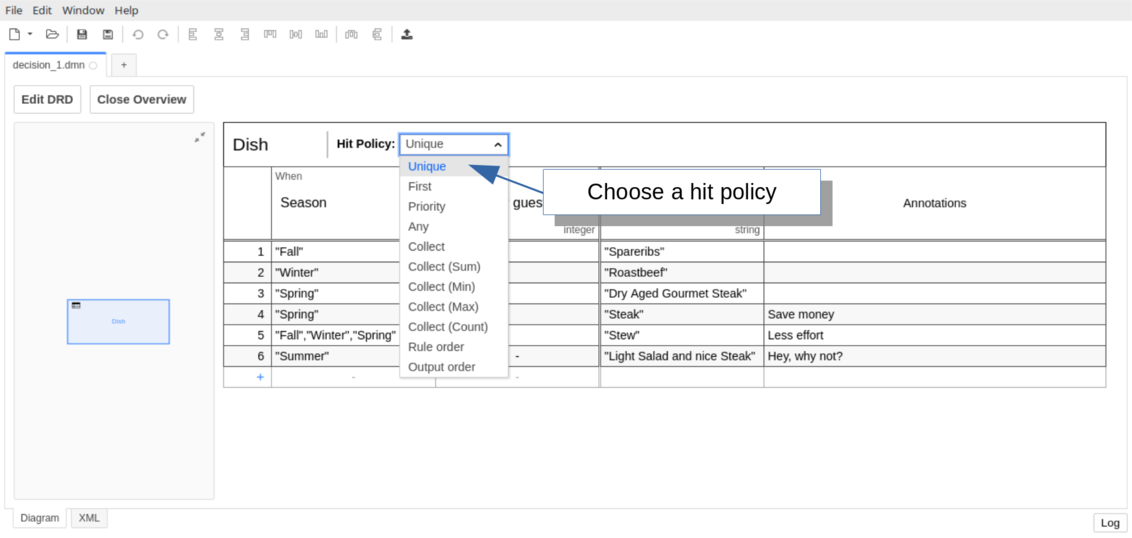The height and width of the screenshot is (538, 1132).
Task: Pick "Rule order" hit policy option
Action: tap(436, 347)
